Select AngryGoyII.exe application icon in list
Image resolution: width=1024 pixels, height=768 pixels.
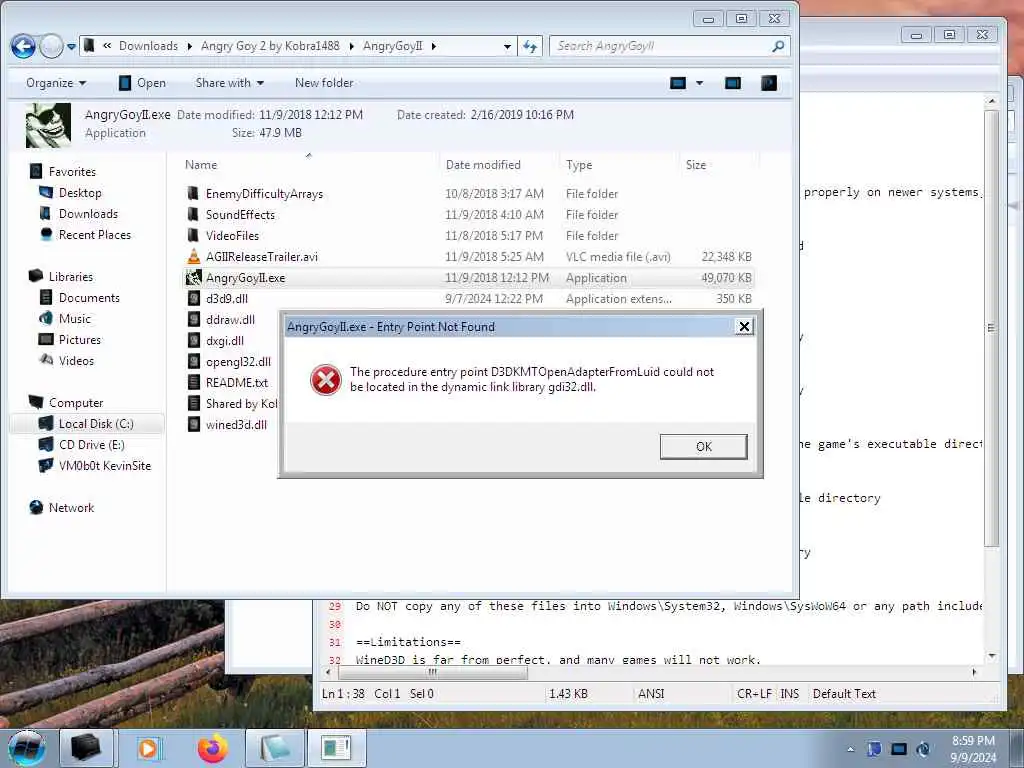193,278
